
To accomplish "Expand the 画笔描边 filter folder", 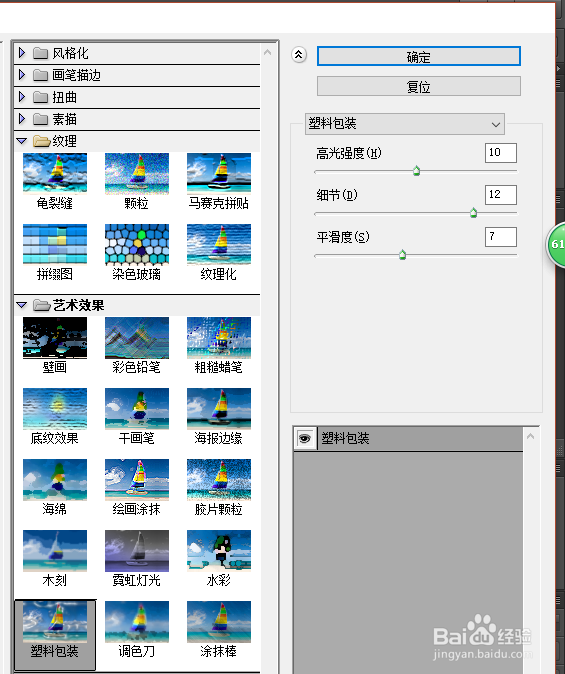I will coord(22,75).
